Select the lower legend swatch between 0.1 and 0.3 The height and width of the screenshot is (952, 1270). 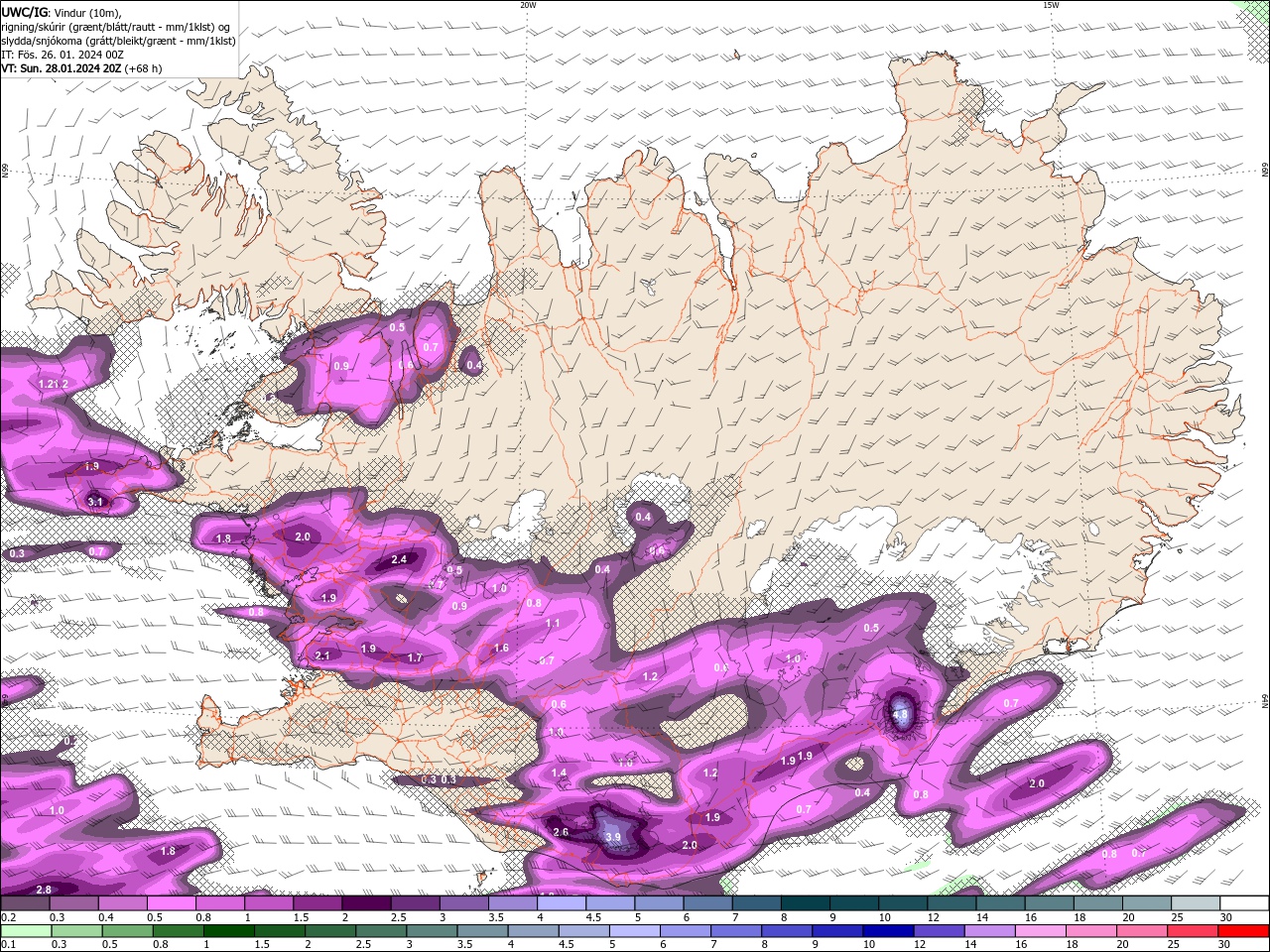(x=26, y=931)
